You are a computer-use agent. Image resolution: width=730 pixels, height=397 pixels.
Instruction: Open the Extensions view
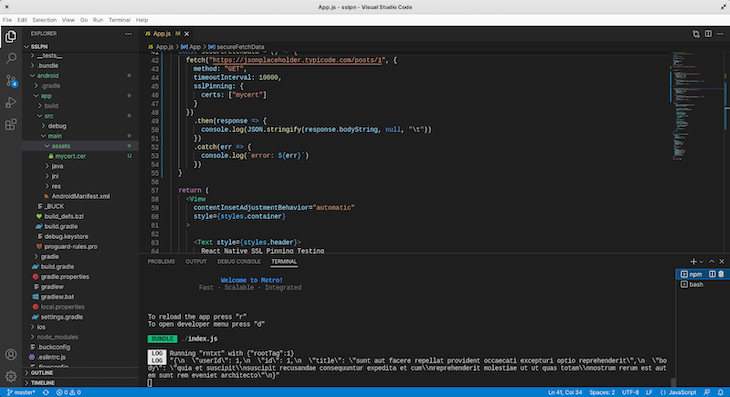point(11,124)
